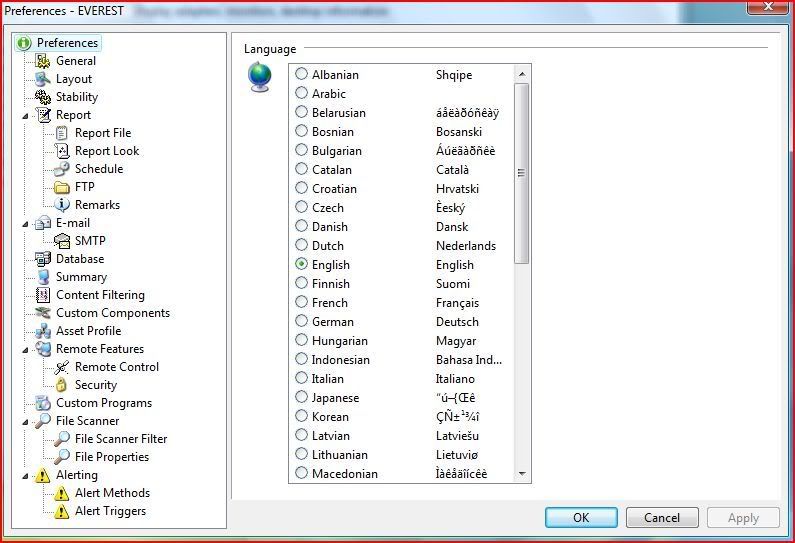
Task: Collapse the Remote Features tree node
Action: point(25,350)
